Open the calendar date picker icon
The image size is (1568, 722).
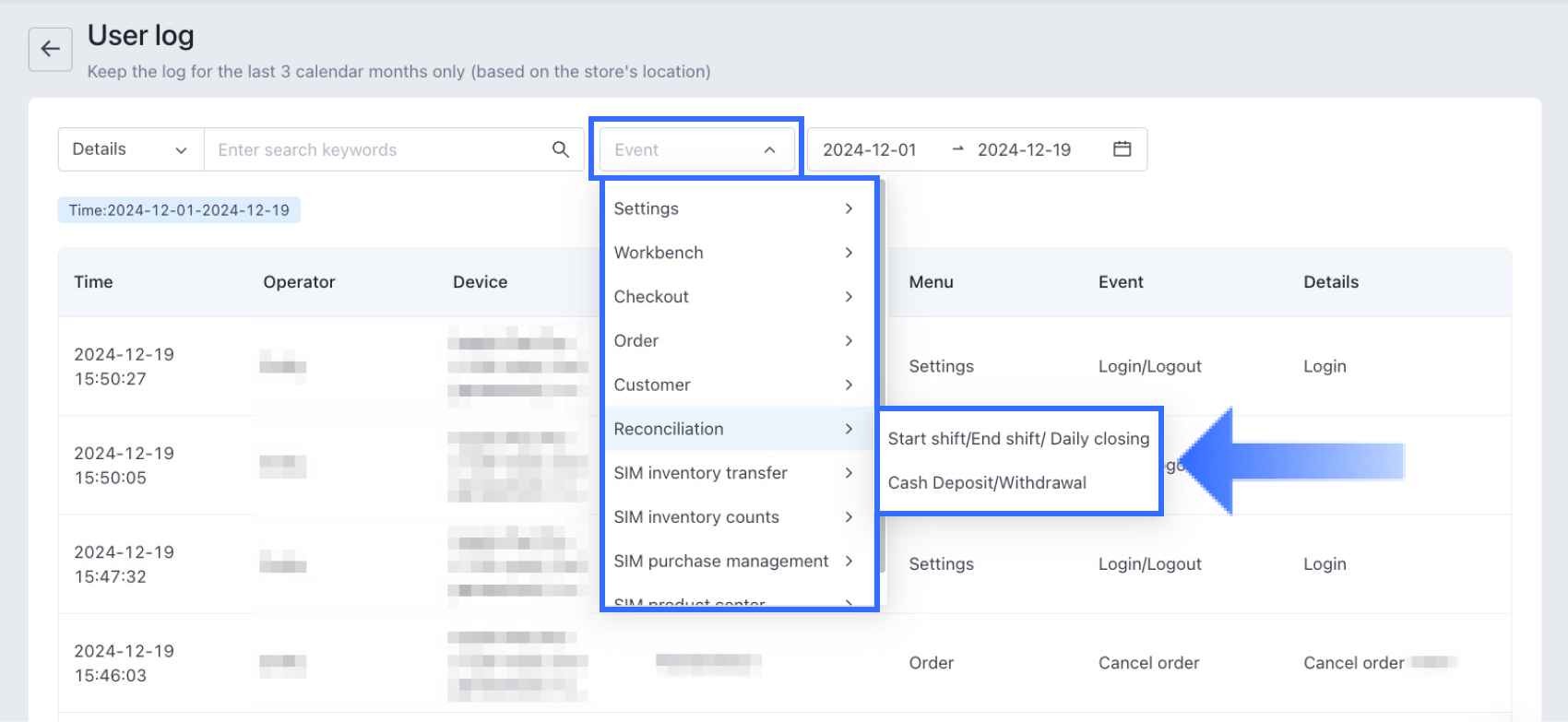point(1122,149)
